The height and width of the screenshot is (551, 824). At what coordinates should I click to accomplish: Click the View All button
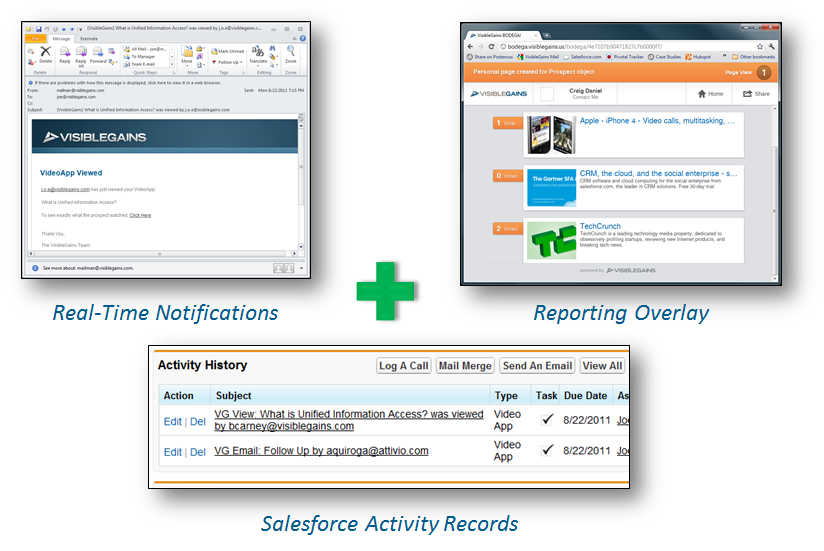pyautogui.click(x=602, y=366)
